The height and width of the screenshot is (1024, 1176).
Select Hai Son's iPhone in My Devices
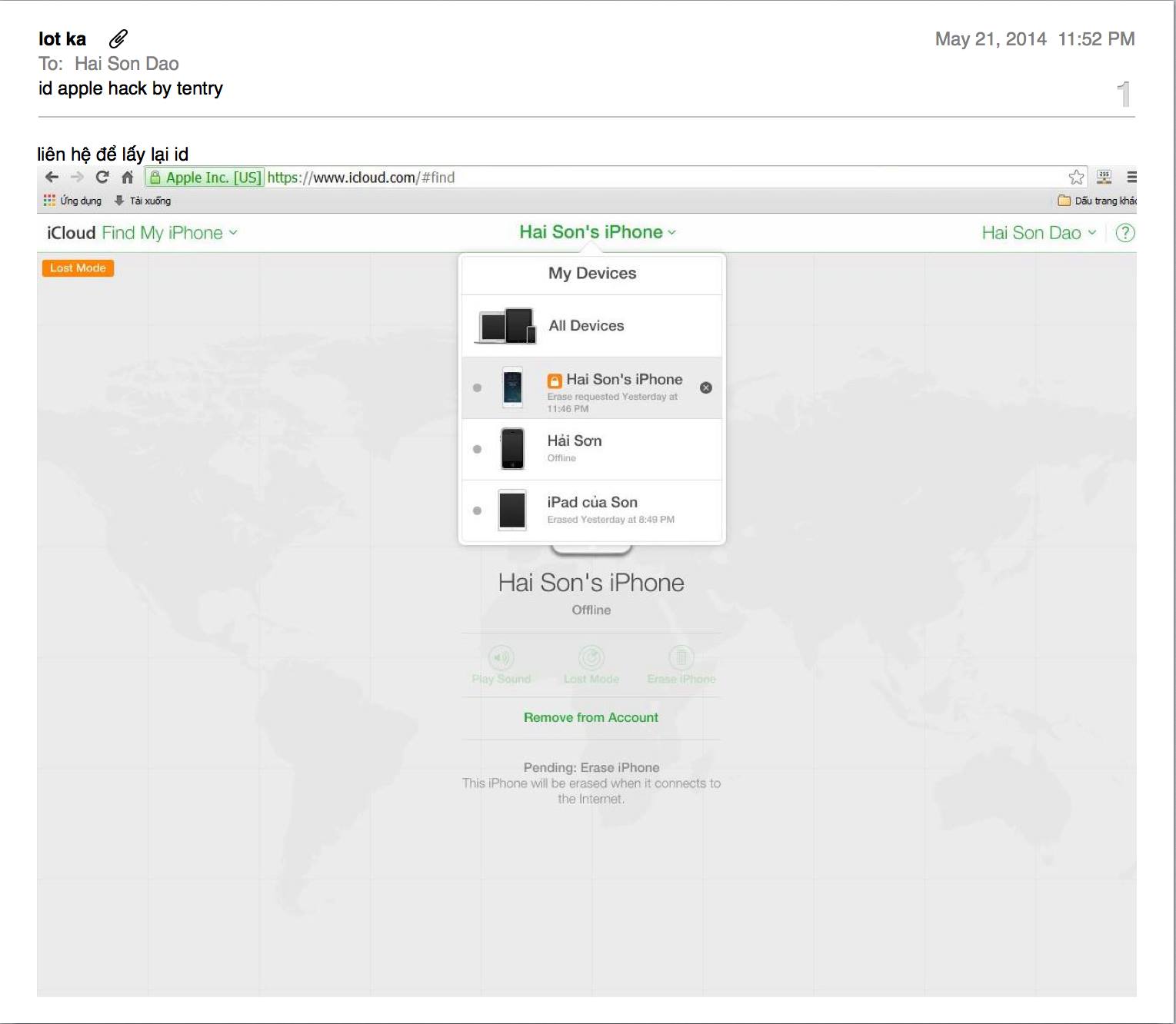[591, 388]
